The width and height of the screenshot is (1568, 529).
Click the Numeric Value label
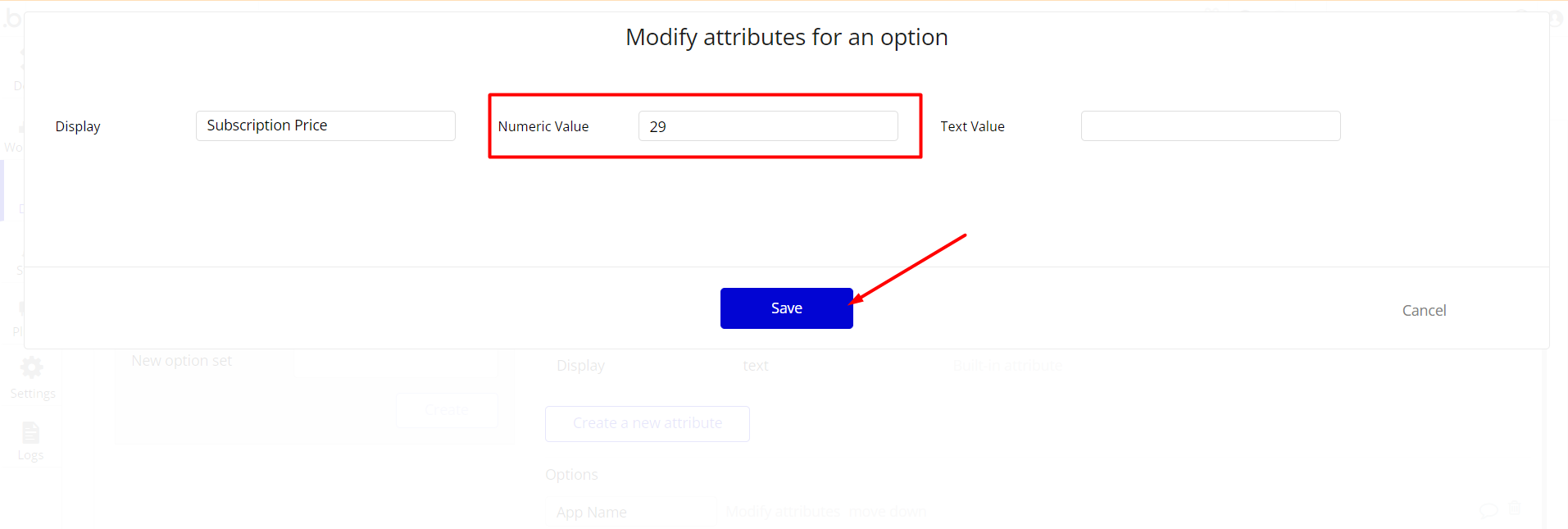point(543,126)
